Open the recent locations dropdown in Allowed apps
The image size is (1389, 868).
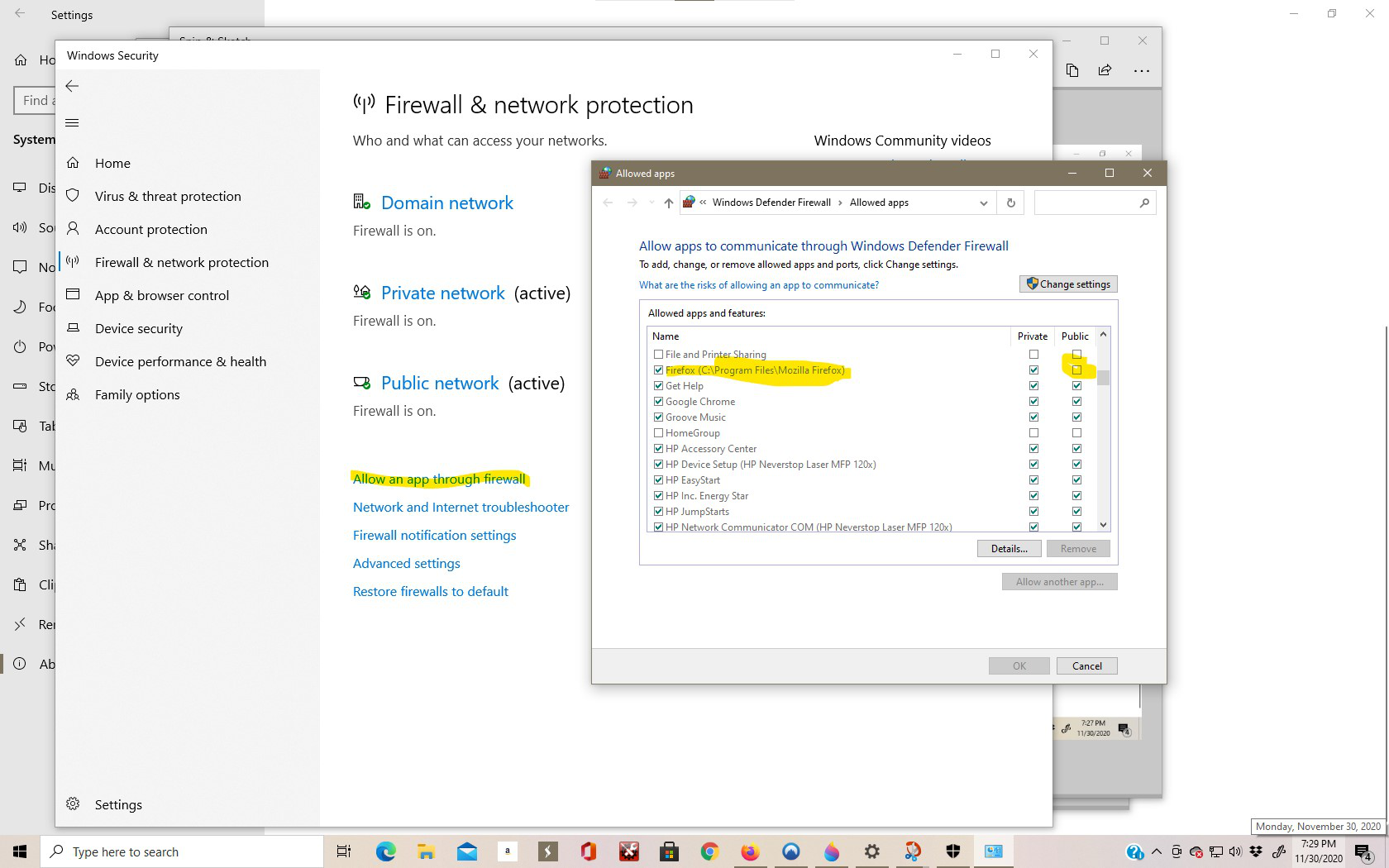652,203
